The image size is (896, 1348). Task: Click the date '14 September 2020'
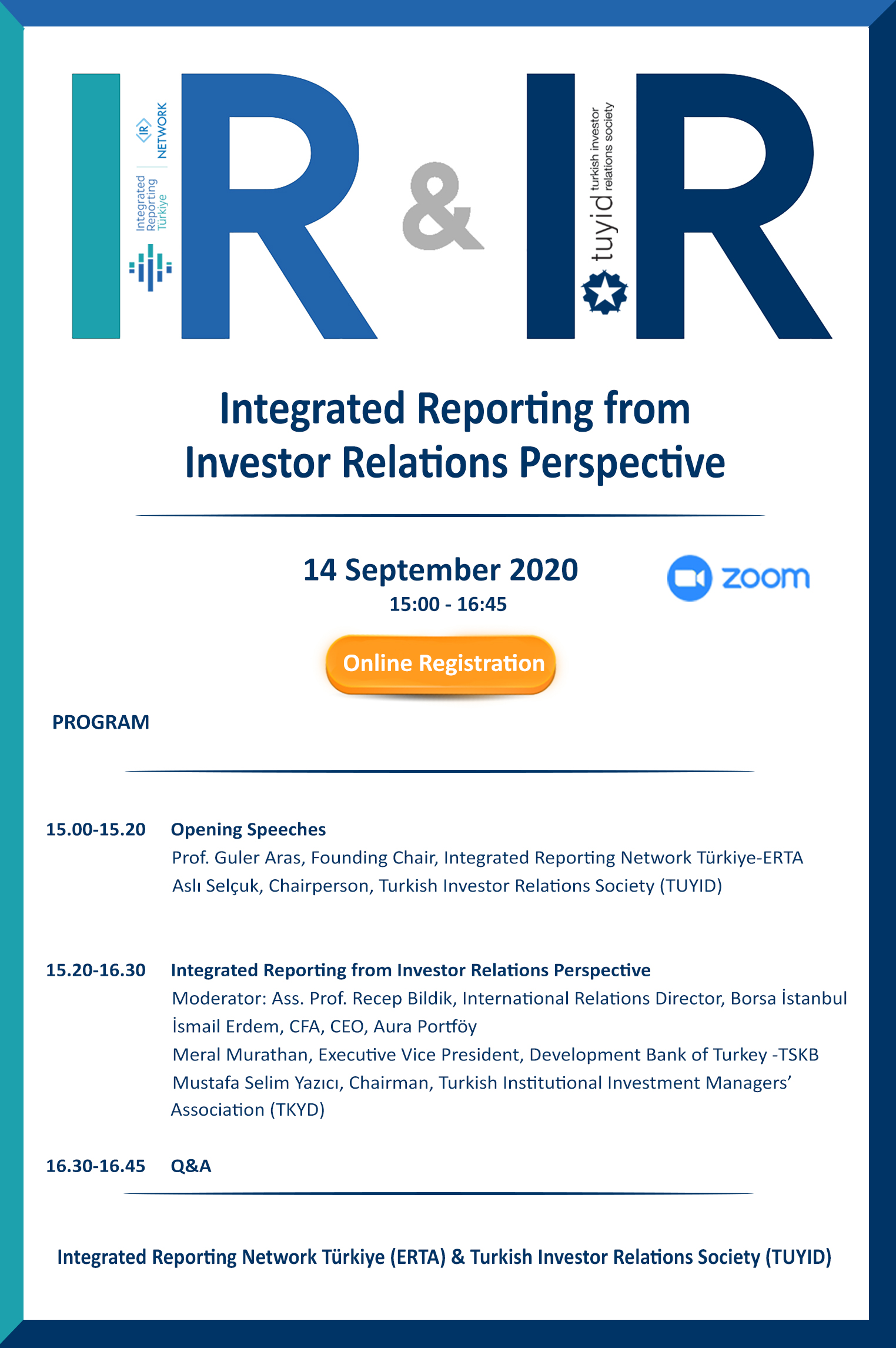click(440, 569)
